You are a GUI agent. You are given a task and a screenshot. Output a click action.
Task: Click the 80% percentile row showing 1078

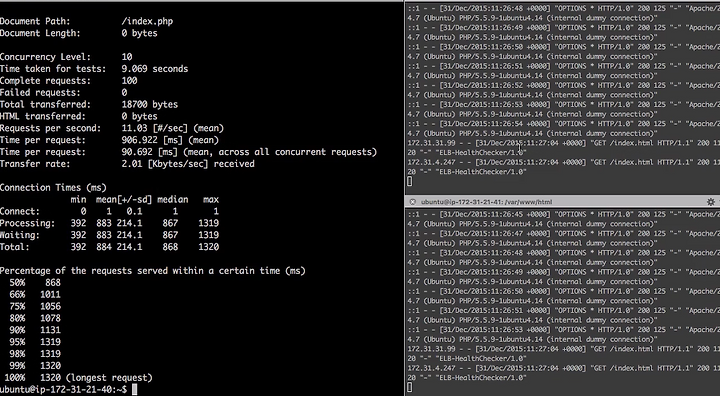tap(35, 318)
